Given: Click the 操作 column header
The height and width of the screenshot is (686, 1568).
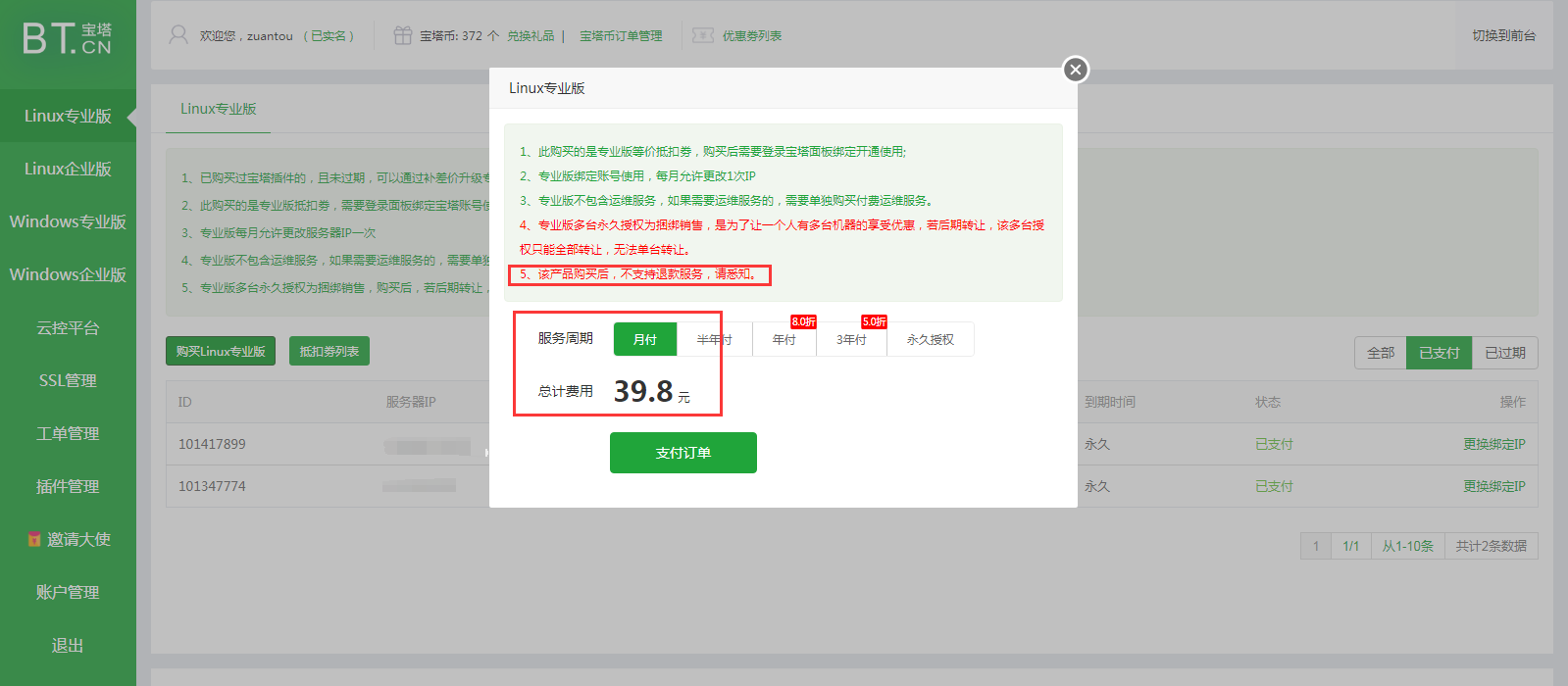Looking at the screenshot, I should (1513, 402).
